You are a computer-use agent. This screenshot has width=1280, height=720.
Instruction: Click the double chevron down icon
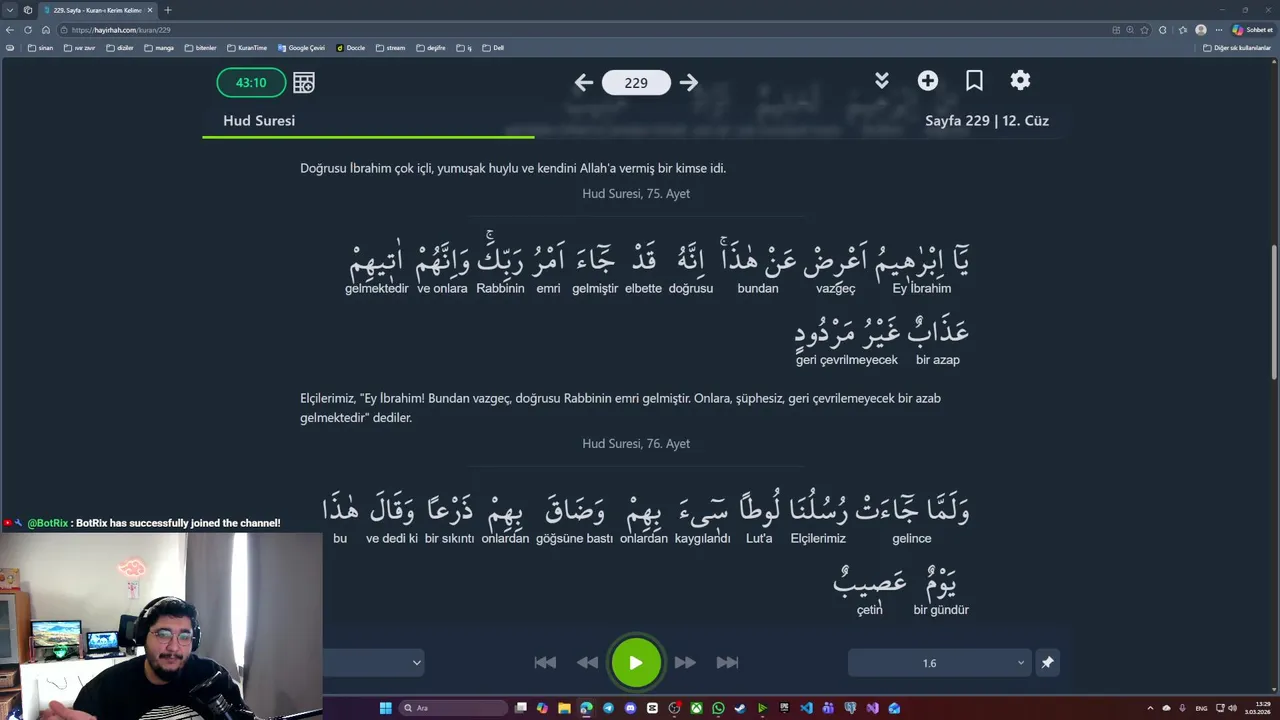click(x=882, y=81)
